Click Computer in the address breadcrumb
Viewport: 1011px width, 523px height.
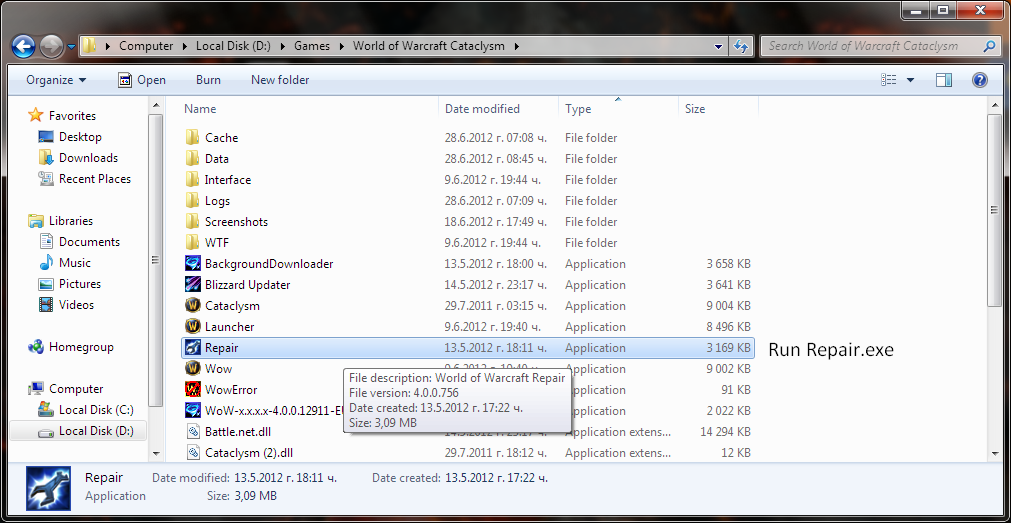click(146, 46)
